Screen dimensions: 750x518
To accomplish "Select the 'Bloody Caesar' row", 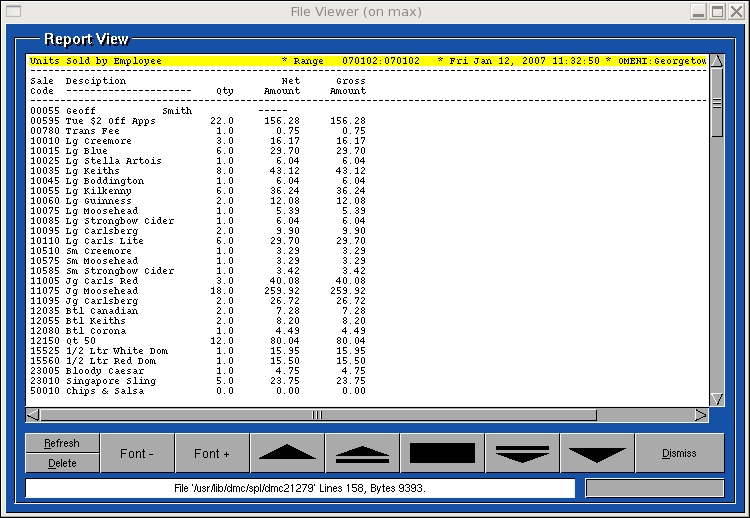I will point(198,371).
